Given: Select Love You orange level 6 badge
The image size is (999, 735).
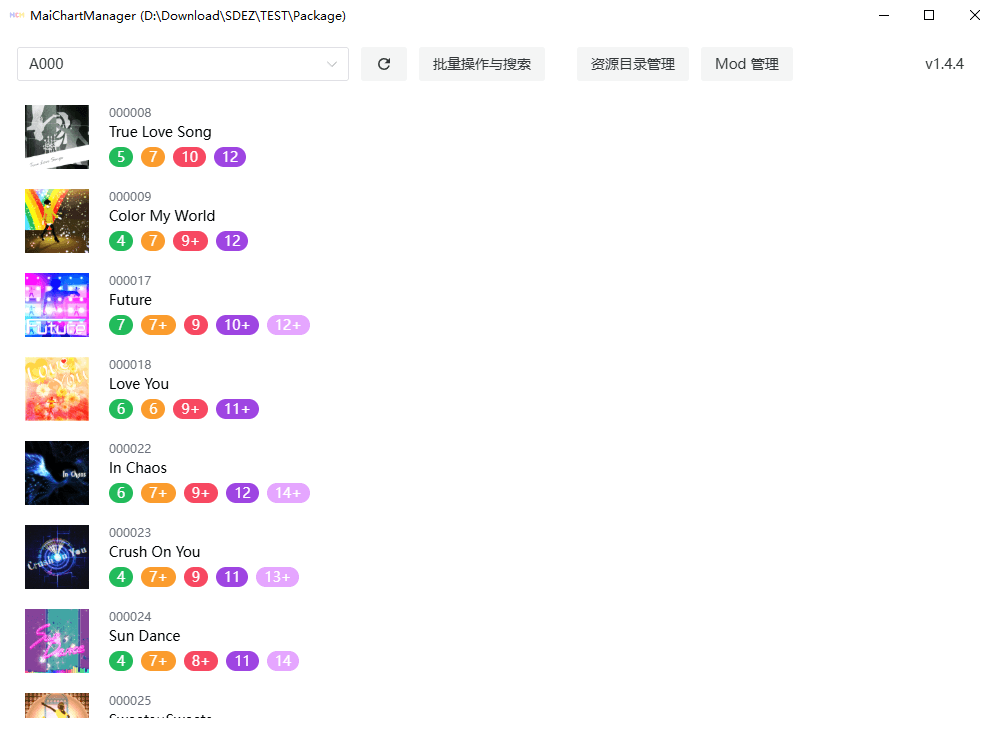Looking at the screenshot, I should (153, 409).
